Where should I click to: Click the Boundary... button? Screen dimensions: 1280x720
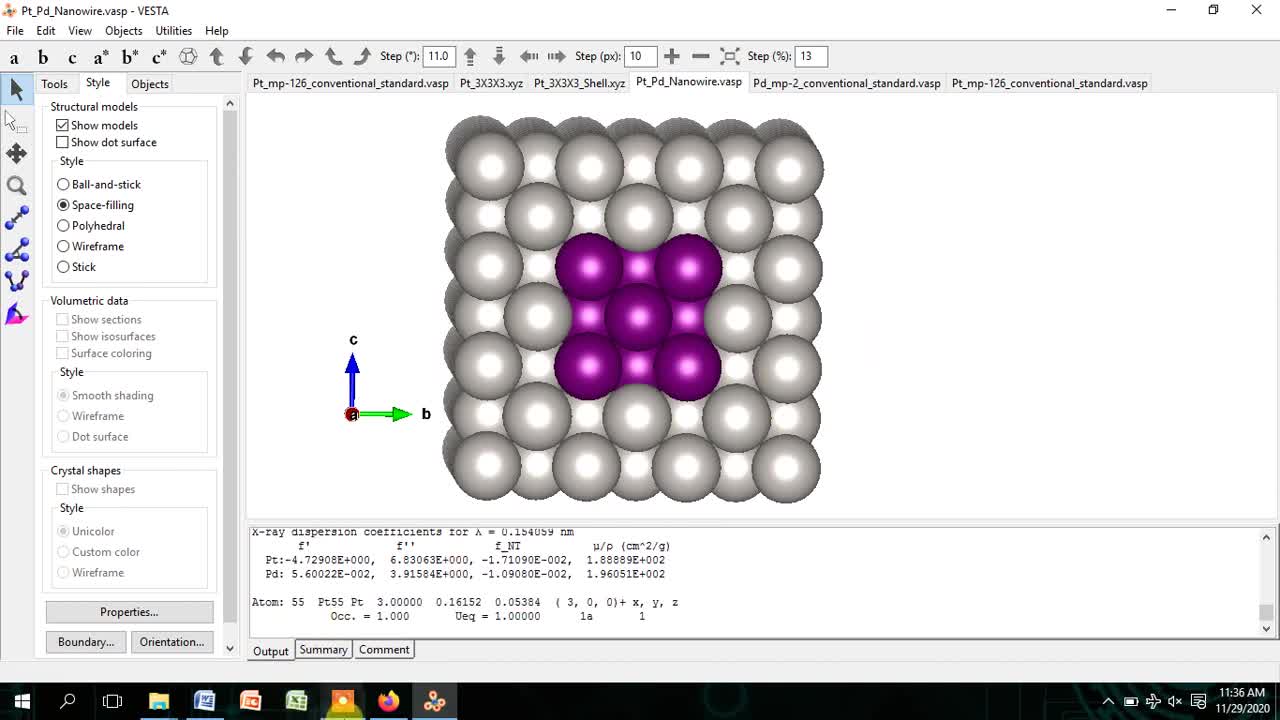(x=86, y=642)
